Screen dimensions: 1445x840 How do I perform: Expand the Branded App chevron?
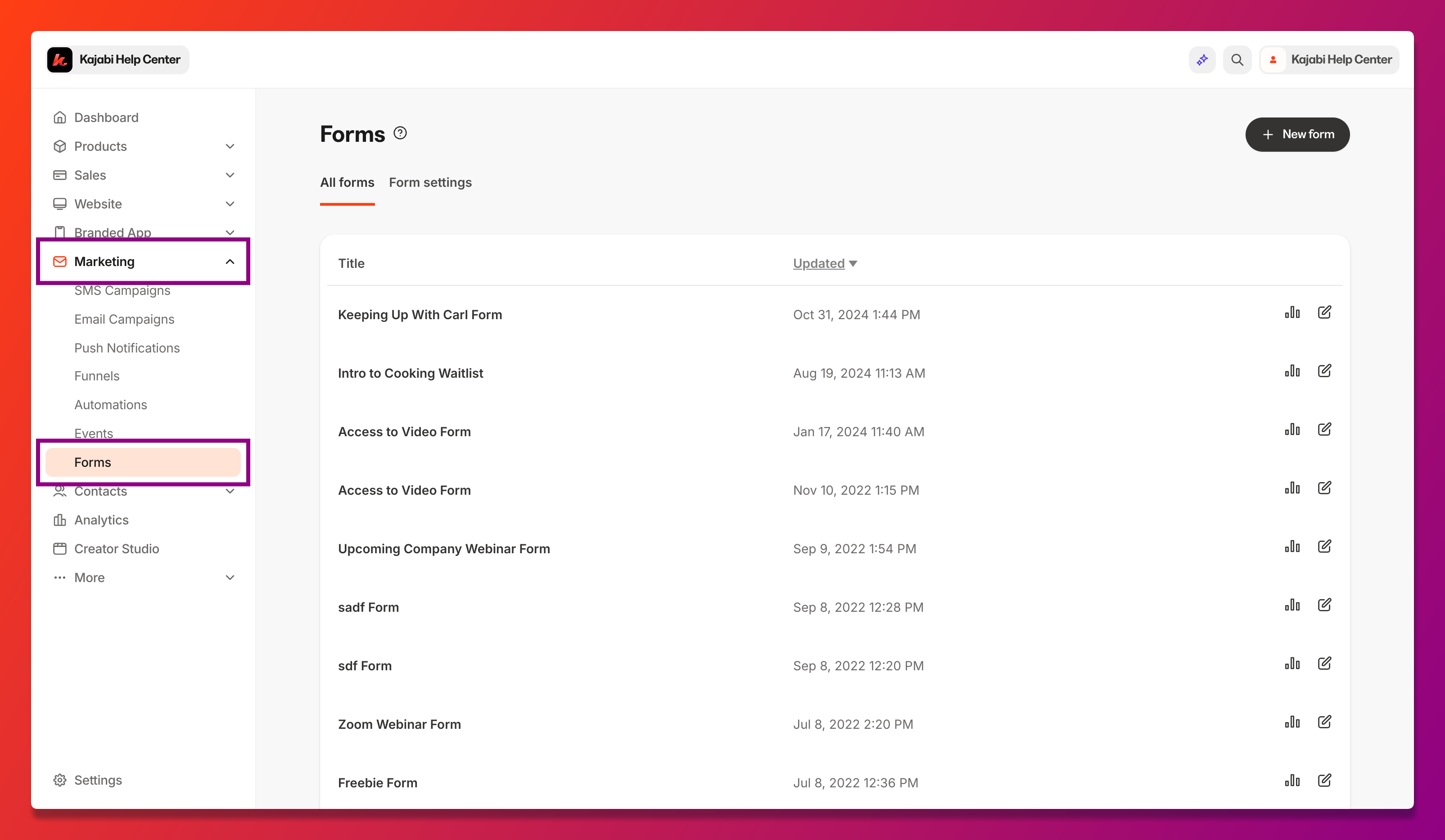(x=230, y=232)
